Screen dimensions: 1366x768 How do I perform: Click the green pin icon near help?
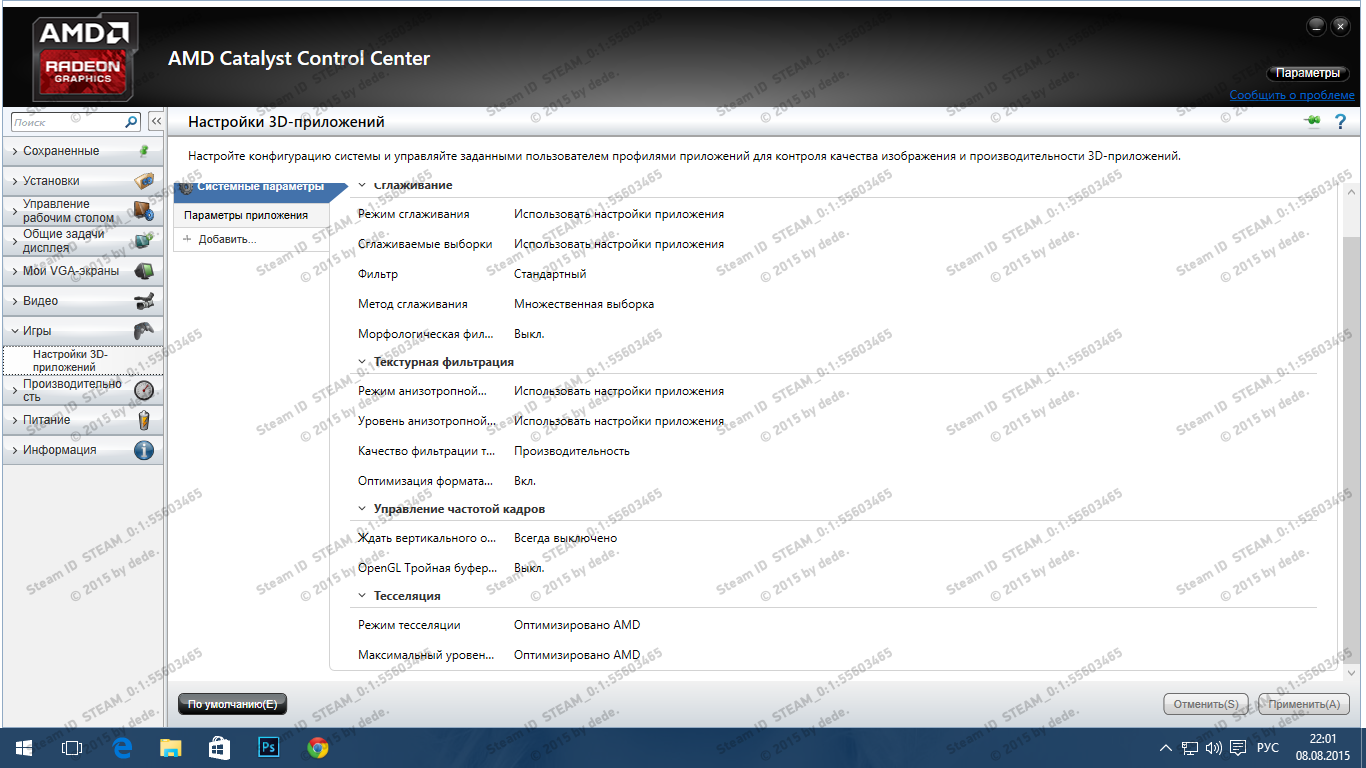tap(1312, 121)
